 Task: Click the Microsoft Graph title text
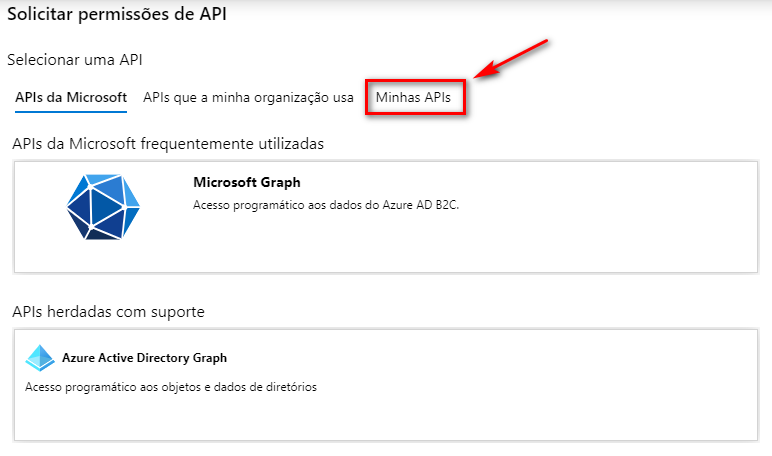(245, 183)
